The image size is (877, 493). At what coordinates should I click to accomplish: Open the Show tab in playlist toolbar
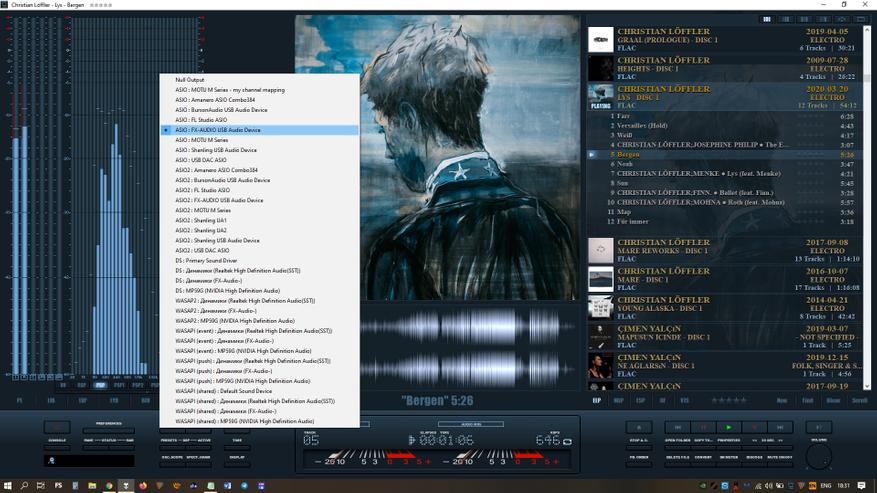[833, 401]
